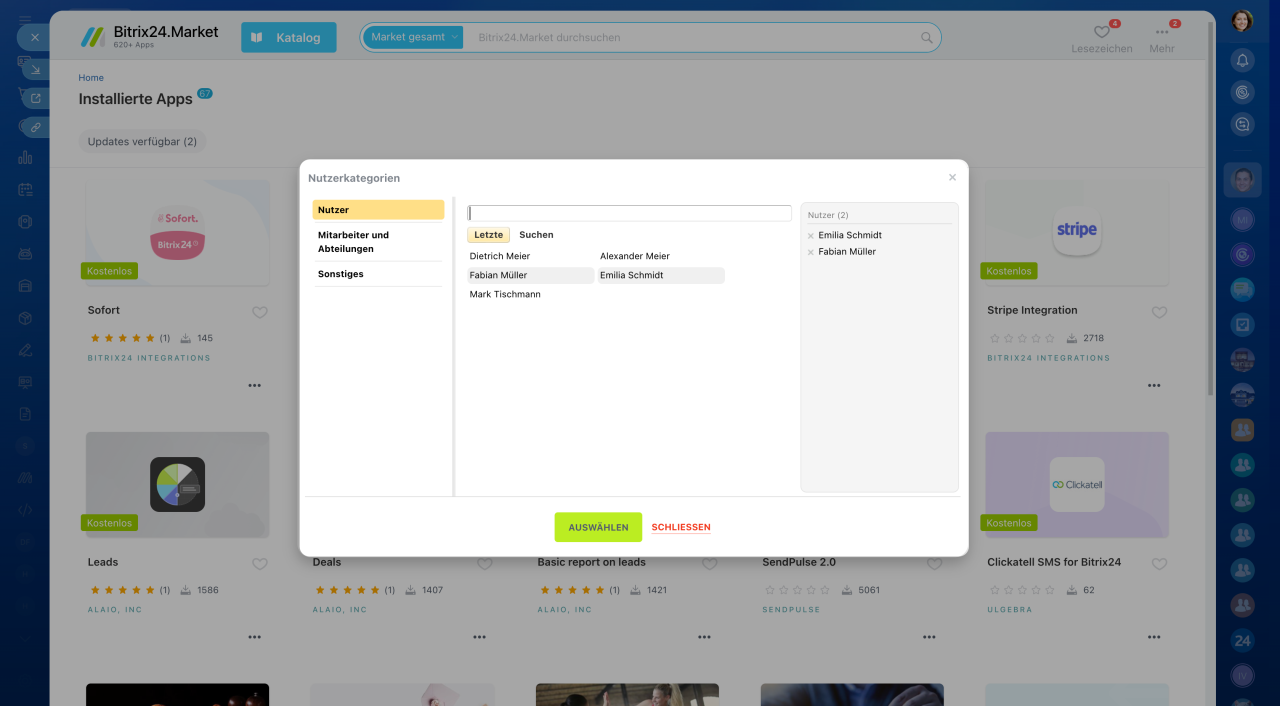Favorite Clickatell SMS for Bitrix24

click(1159, 564)
